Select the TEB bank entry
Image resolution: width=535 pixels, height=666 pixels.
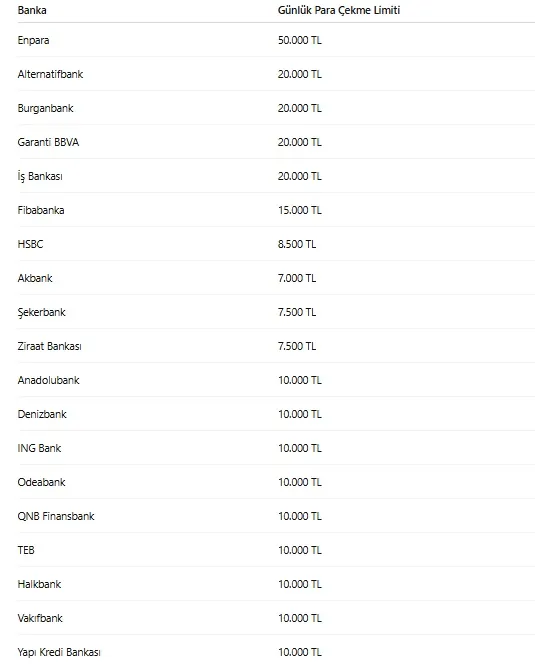point(26,550)
